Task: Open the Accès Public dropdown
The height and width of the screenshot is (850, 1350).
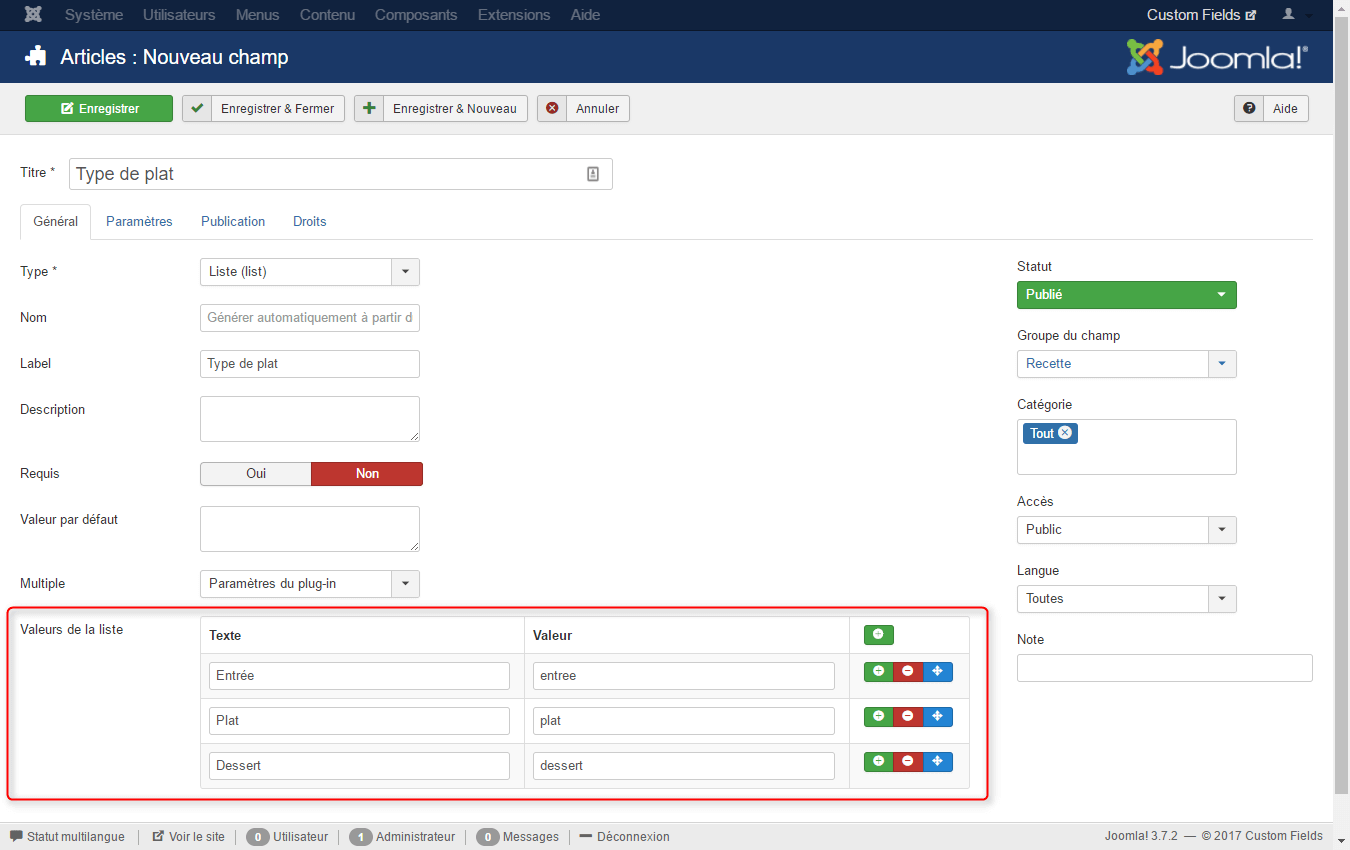Action: click(x=1127, y=530)
